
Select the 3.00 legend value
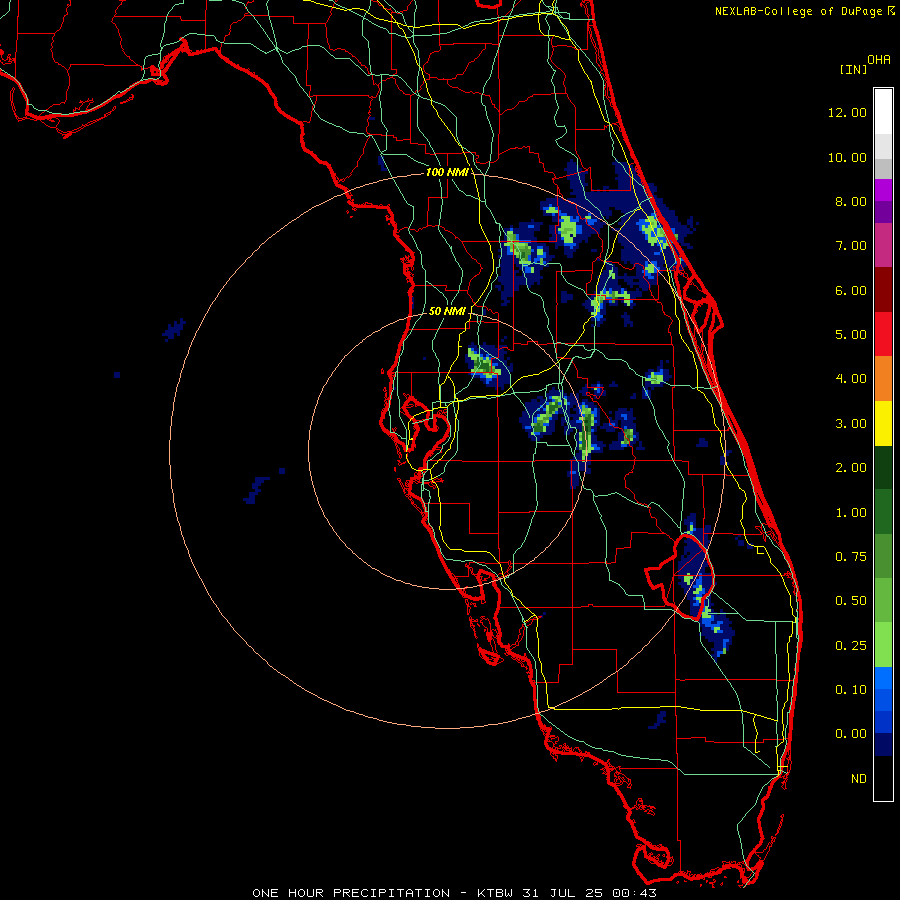click(x=851, y=424)
